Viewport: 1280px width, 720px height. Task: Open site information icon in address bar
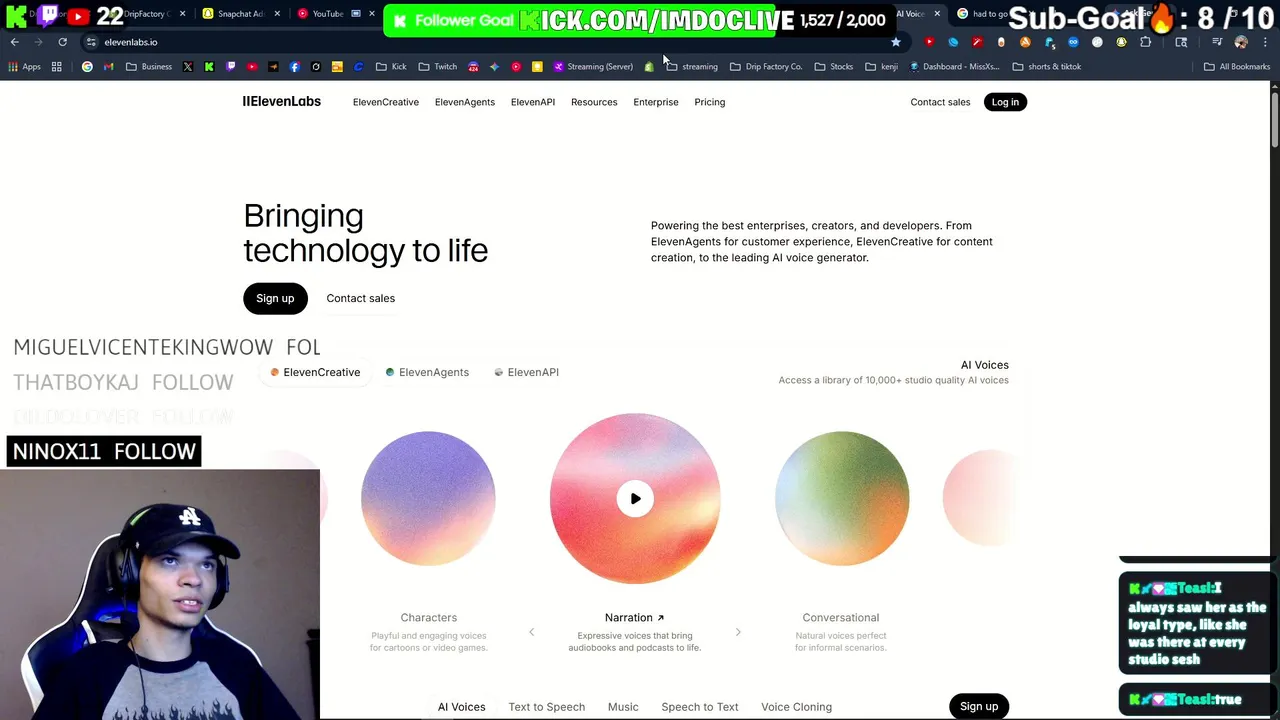click(91, 42)
